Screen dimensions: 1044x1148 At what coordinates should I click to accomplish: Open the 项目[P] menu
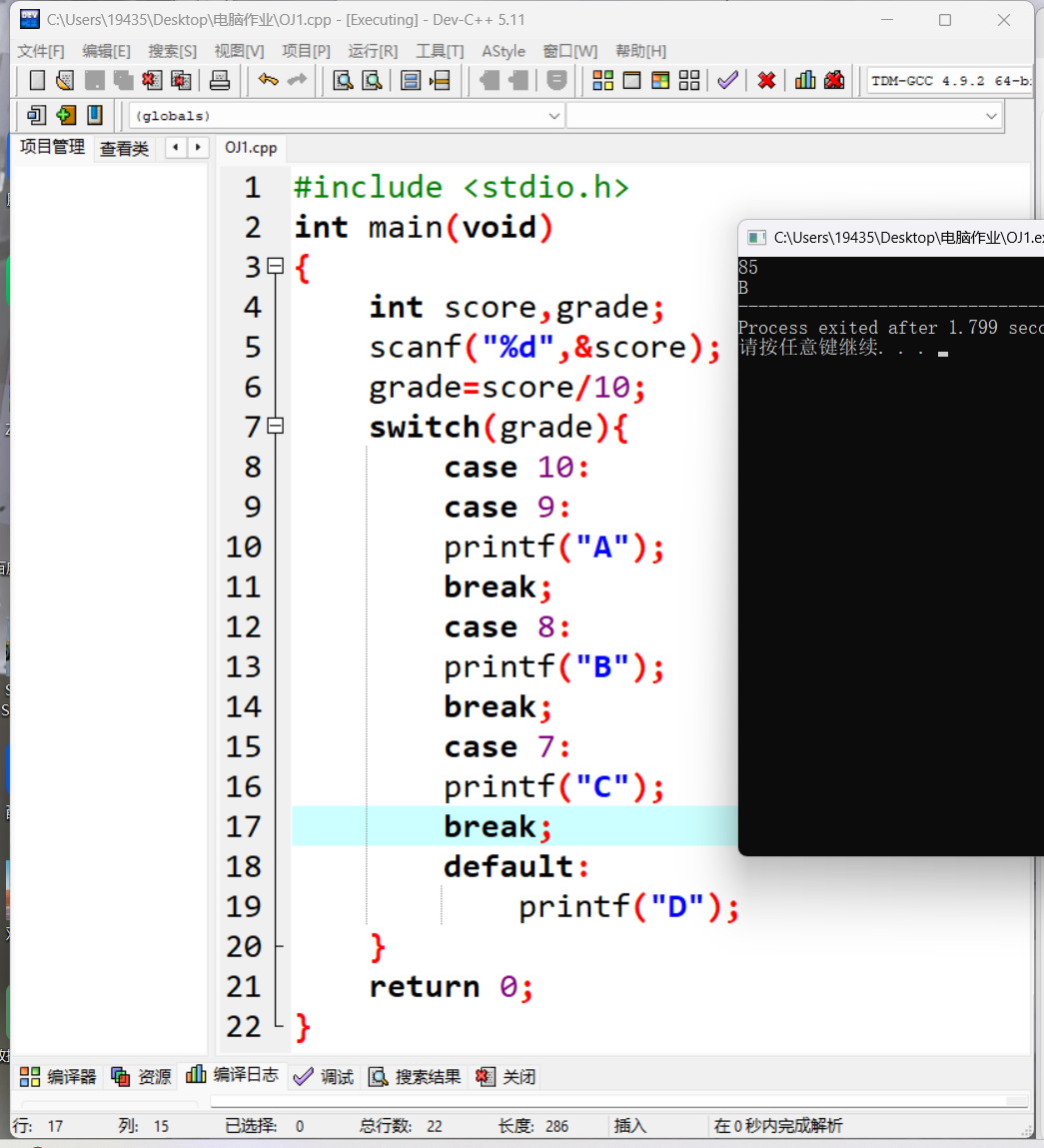306,51
